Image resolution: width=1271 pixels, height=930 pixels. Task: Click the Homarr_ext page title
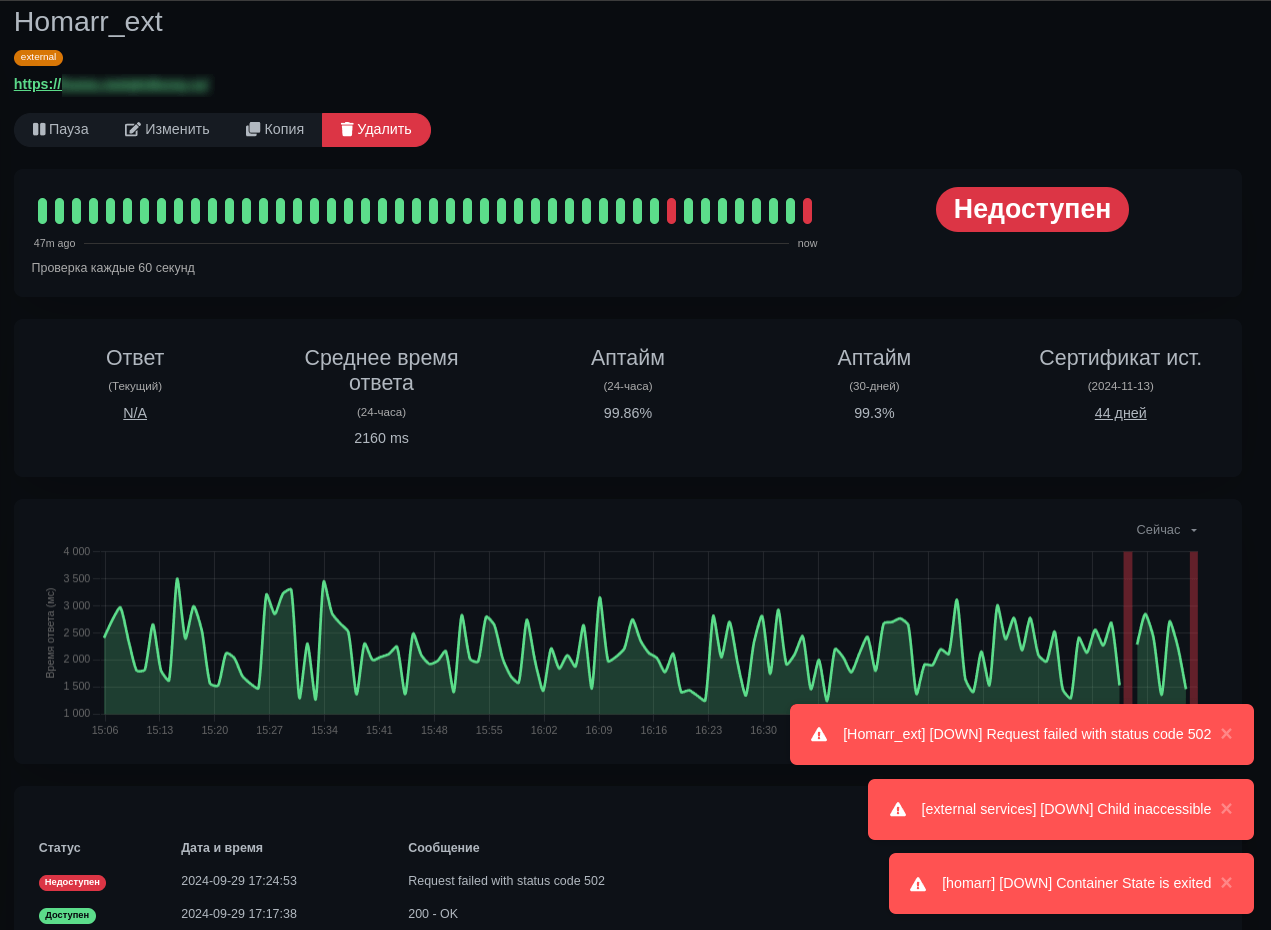[x=88, y=22]
